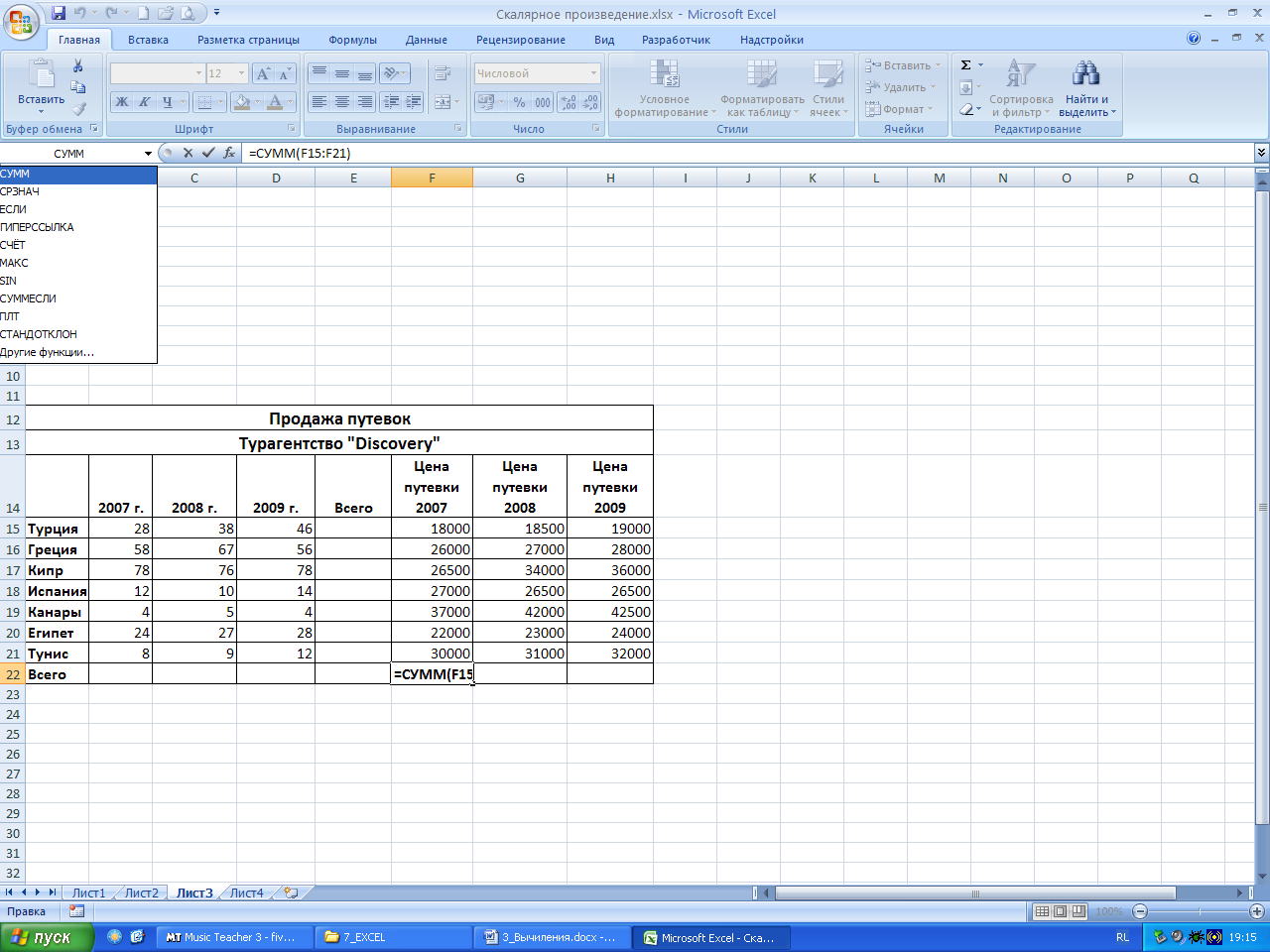This screenshot has width=1270, height=952.
Task: Save workbook via quick access toolbar
Action: (x=59, y=14)
